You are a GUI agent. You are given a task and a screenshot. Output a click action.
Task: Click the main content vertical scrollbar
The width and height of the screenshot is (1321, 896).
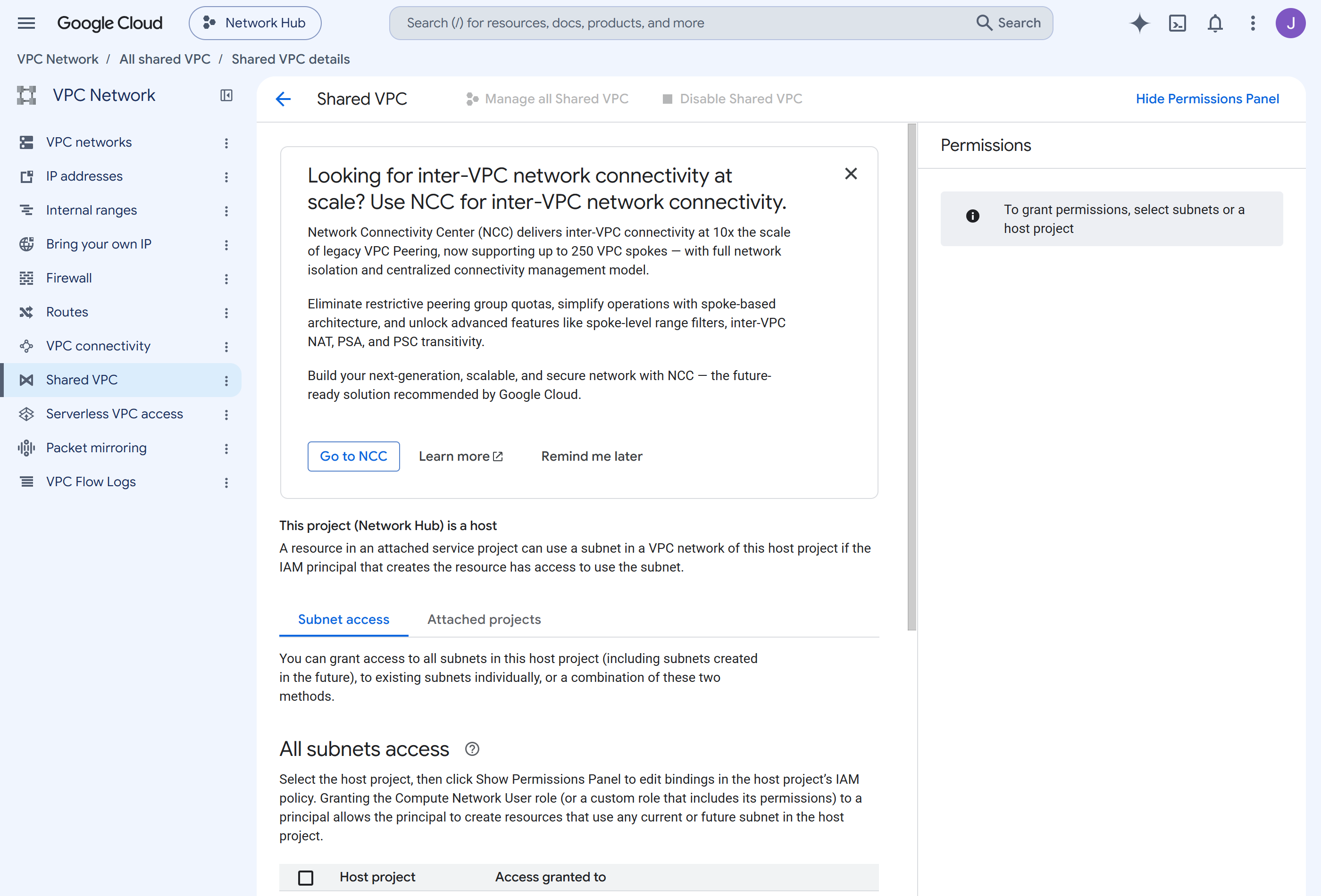[x=912, y=377]
